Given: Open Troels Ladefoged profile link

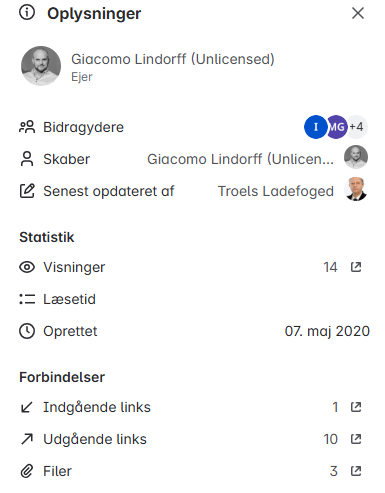Looking at the screenshot, I should click(x=276, y=191).
